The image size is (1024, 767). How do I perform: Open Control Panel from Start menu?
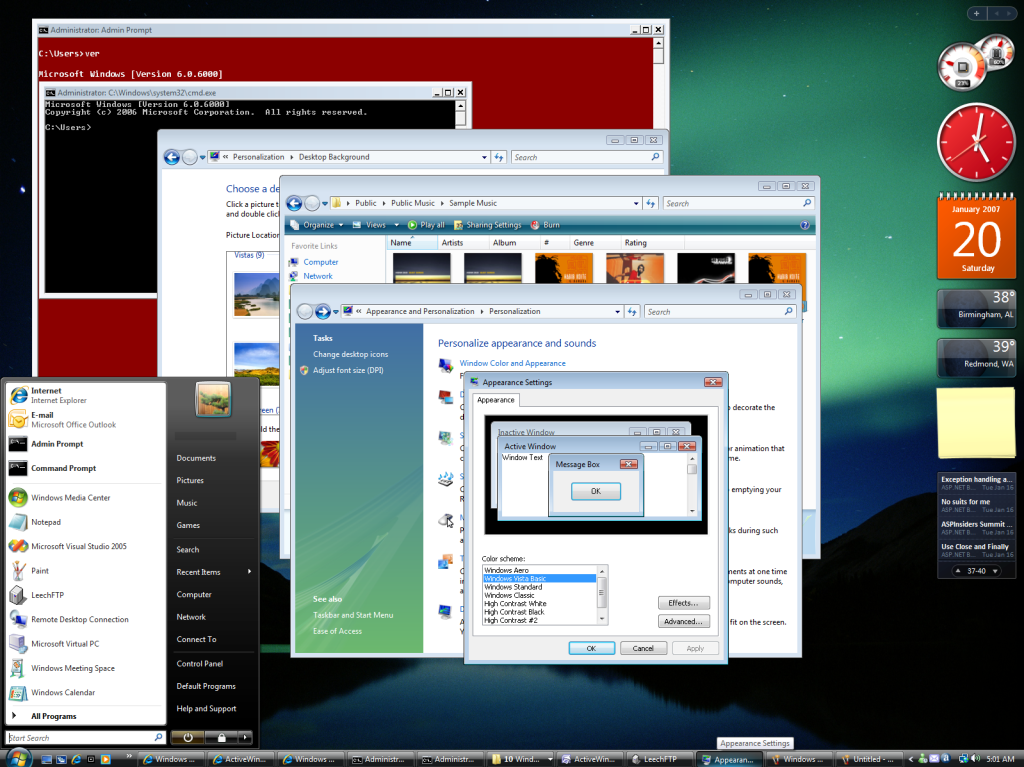199,663
